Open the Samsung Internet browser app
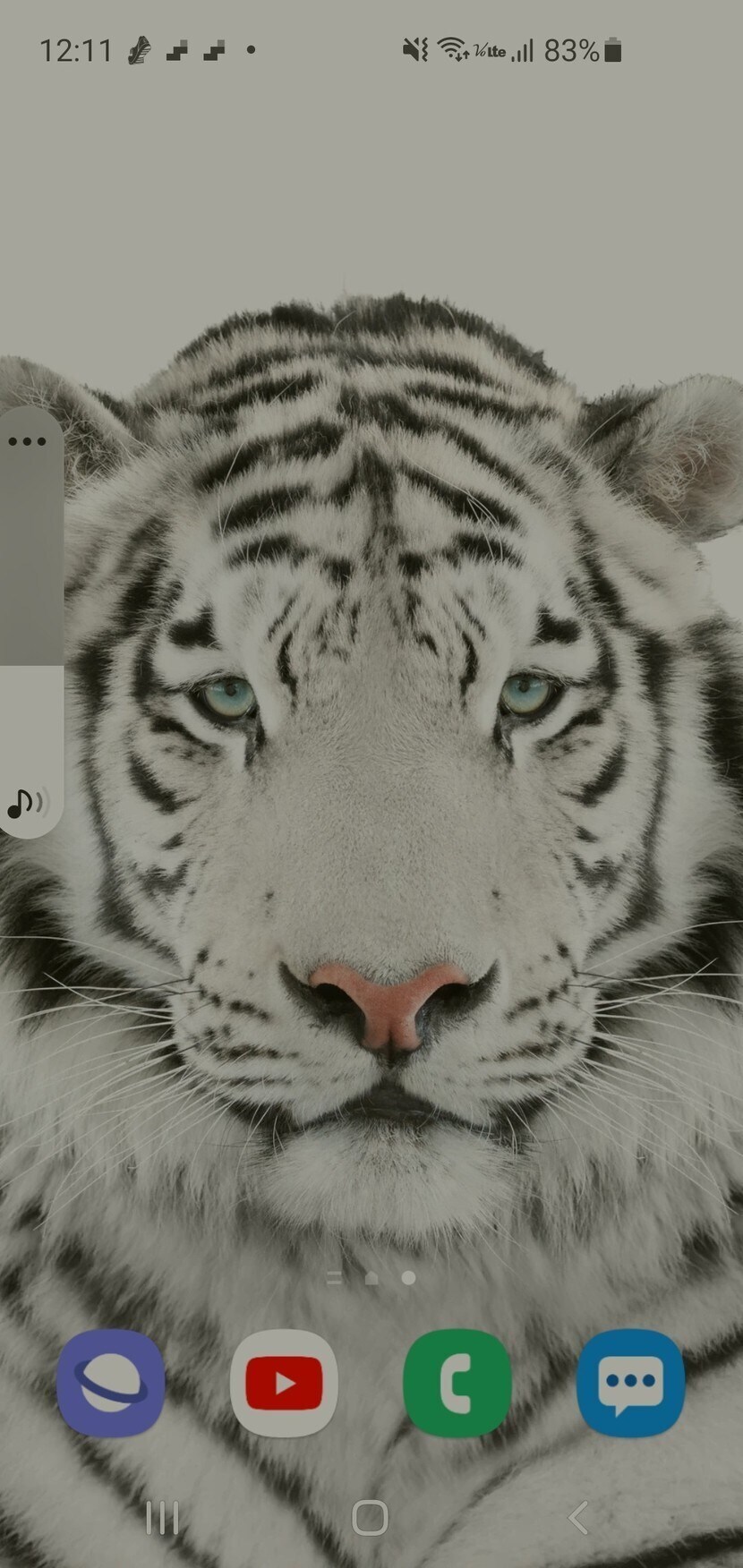The image size is (743, 1568). point(110,1383)
